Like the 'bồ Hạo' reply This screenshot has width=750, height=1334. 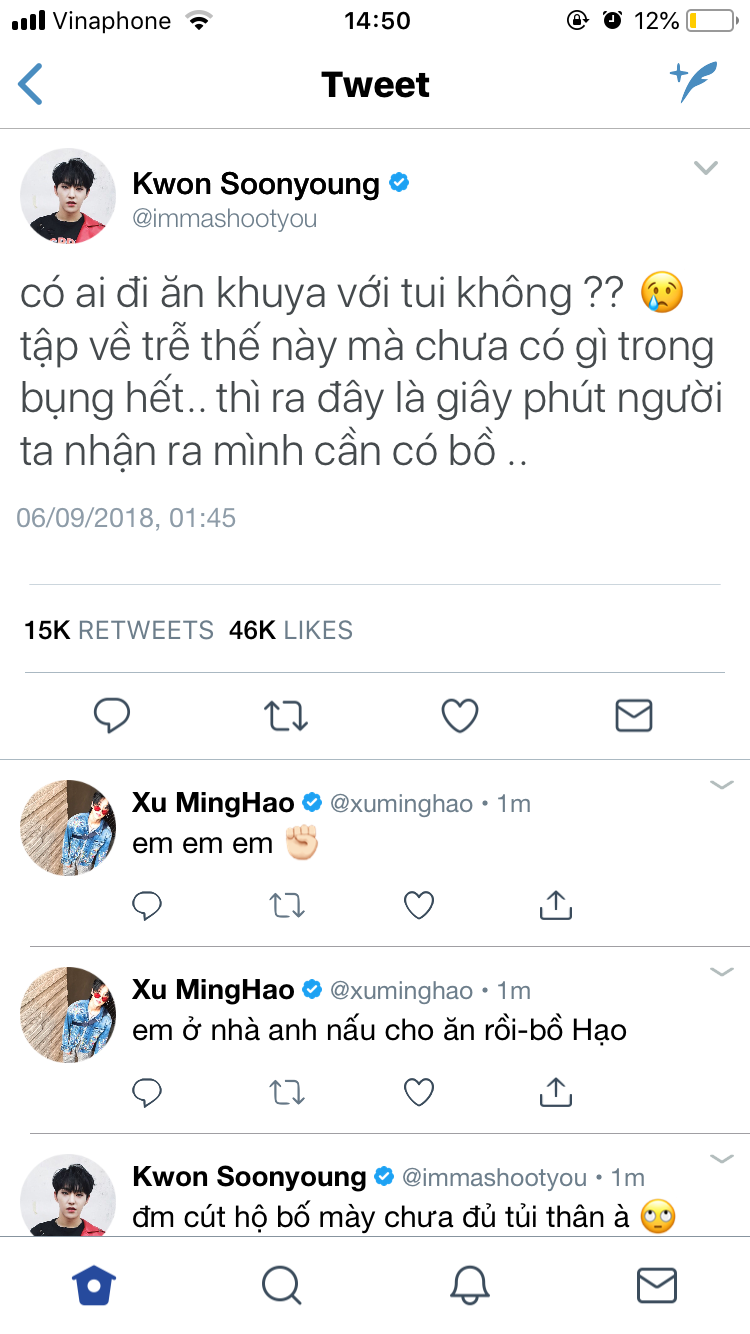(x=418, y=1093)
